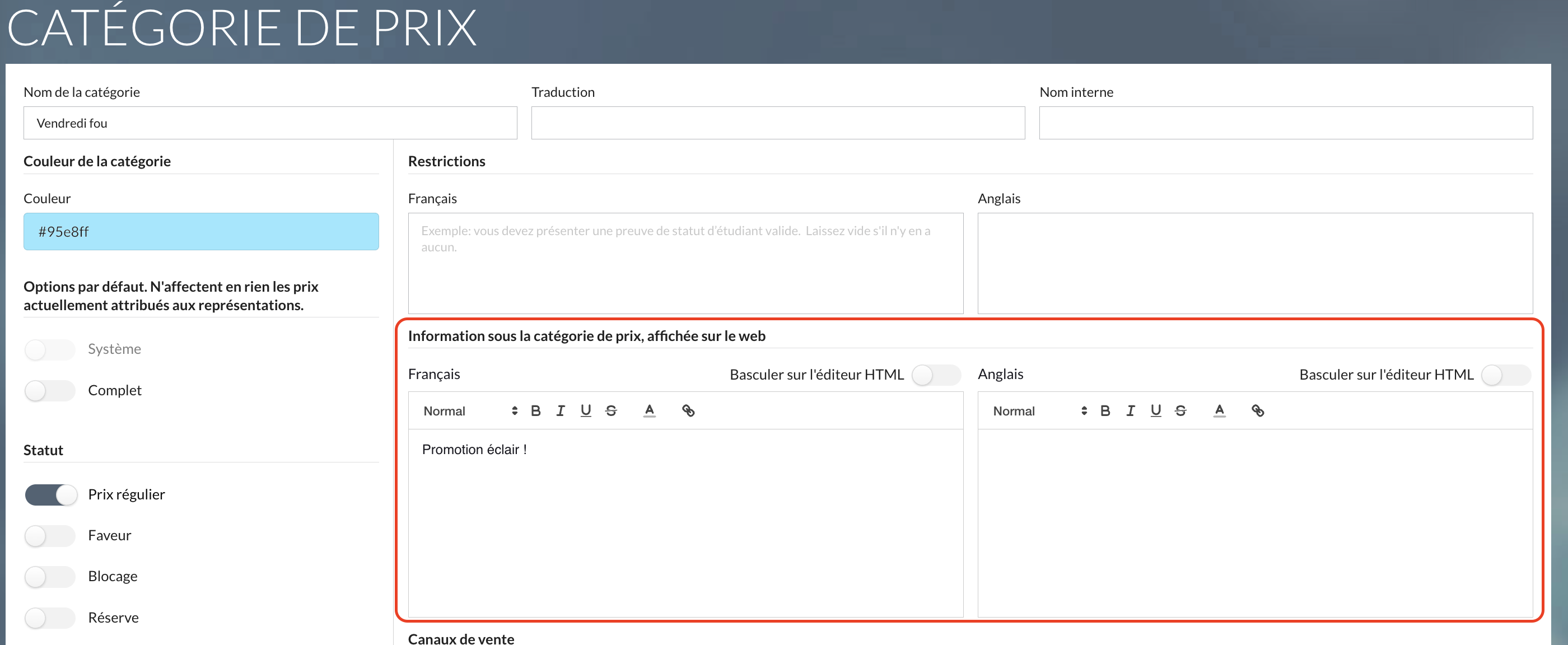
Task: Apply strikethrough in the Français editor toolbar
Action: pos(611,411)
